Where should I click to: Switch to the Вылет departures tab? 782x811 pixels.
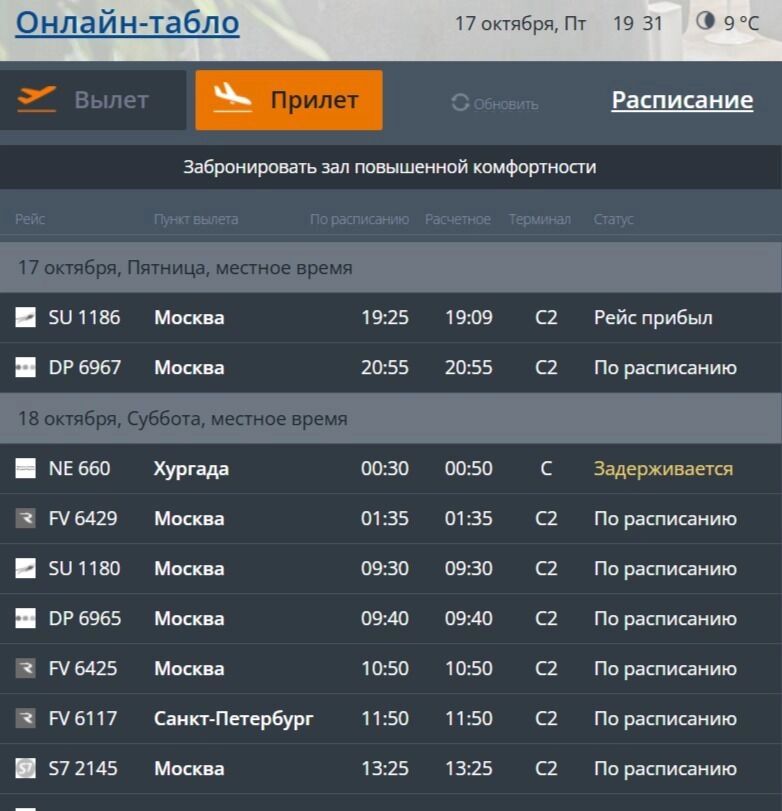click(93, 100)
